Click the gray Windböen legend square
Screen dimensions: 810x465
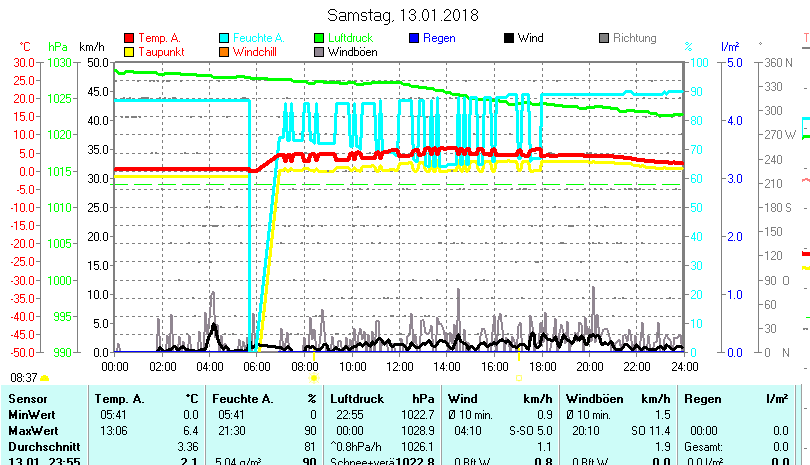tap(319, 51)
